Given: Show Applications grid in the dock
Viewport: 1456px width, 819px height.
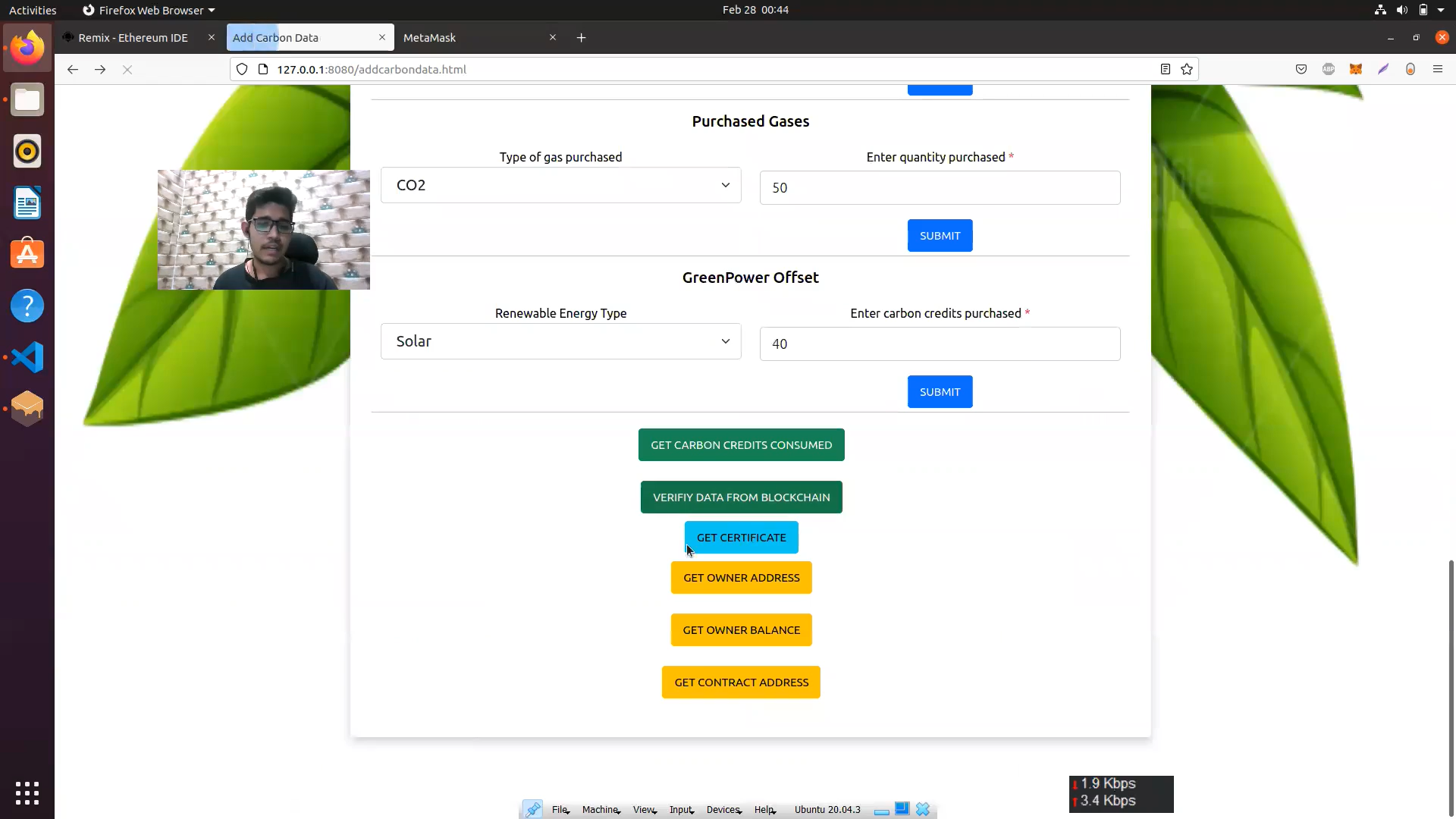Looking at the screenshot, I should (27, 792).
